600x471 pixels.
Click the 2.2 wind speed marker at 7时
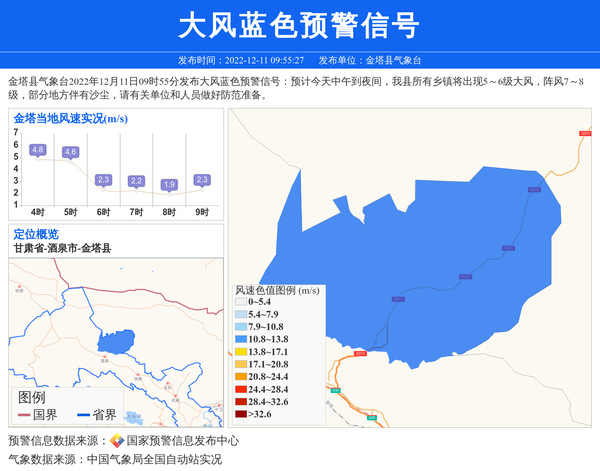[x=136, y=180]
